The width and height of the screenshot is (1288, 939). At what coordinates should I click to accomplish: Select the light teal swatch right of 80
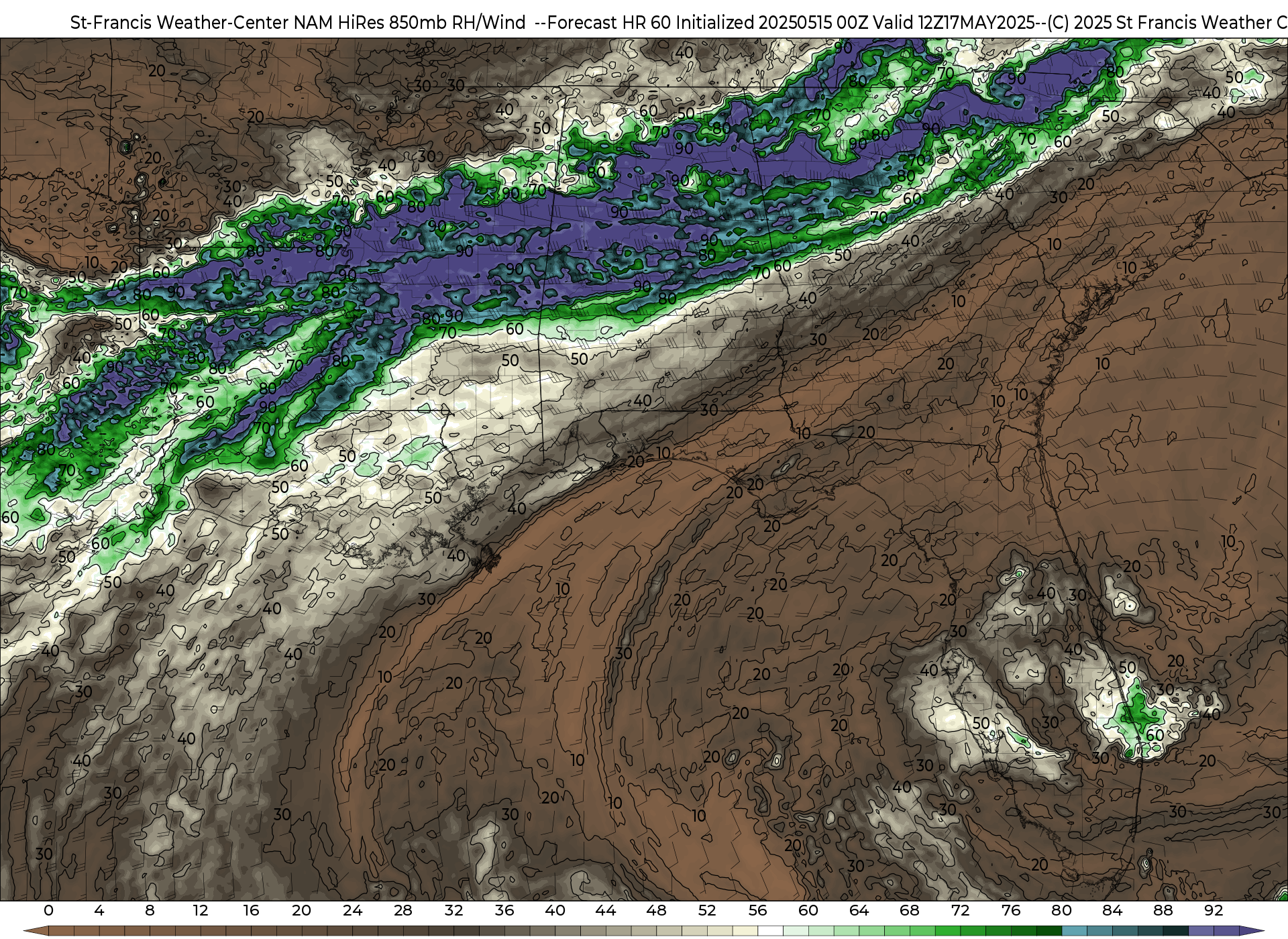coord(1074,931)
